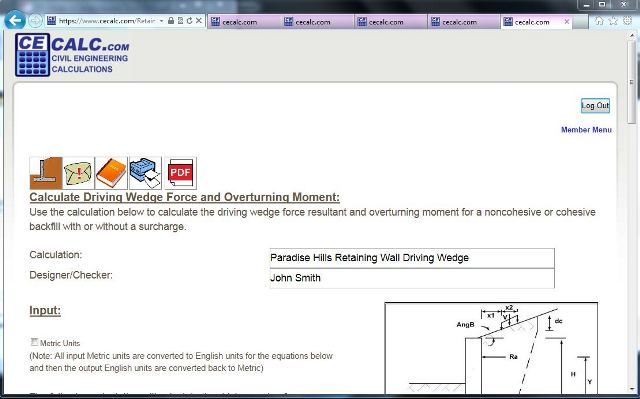640x399 pixels.
Task: Click the 'Calculate Driving Wedge Force' heading
Action: tap(184, 197)
